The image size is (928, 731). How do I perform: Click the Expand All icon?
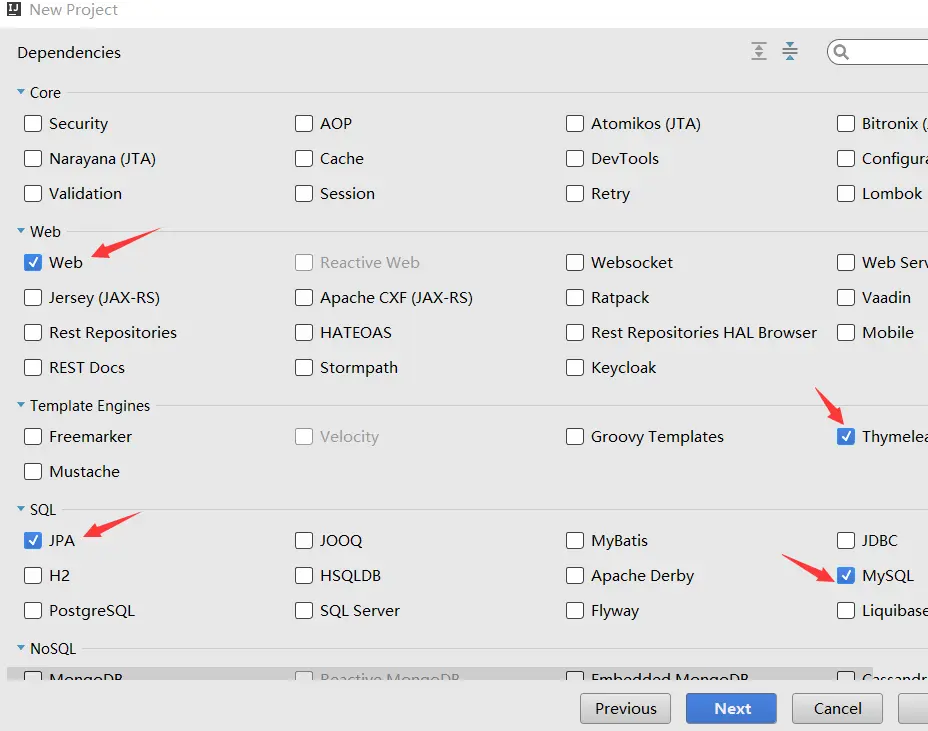(x=759, y=51)
